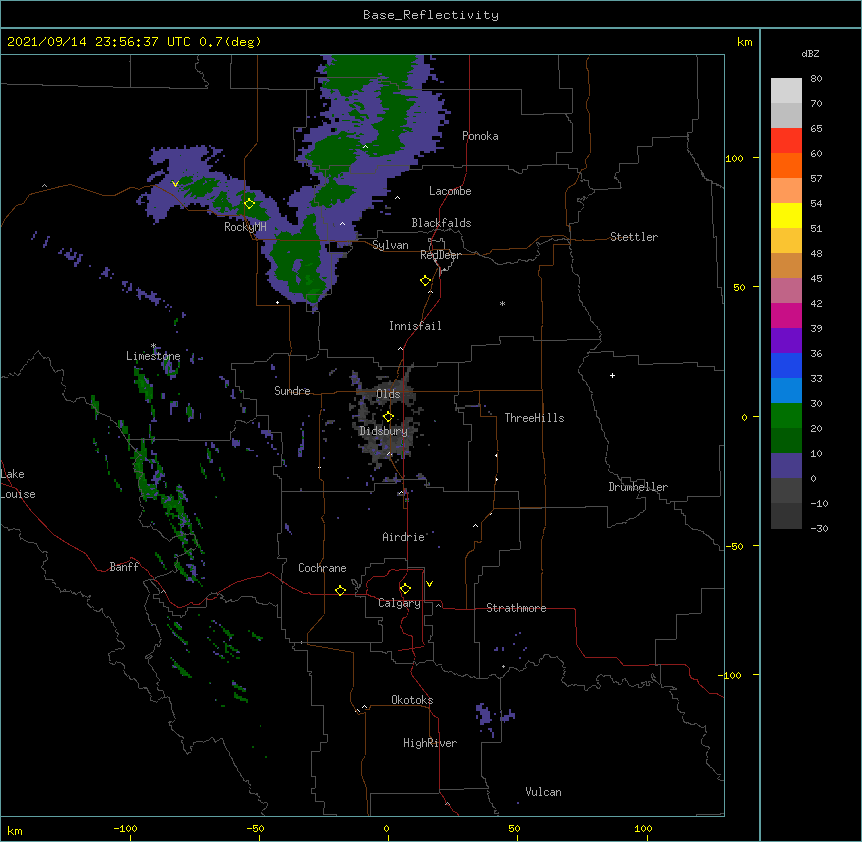
Task: Click the yellow V marker northwest of RockyMH
Action: 175,184
